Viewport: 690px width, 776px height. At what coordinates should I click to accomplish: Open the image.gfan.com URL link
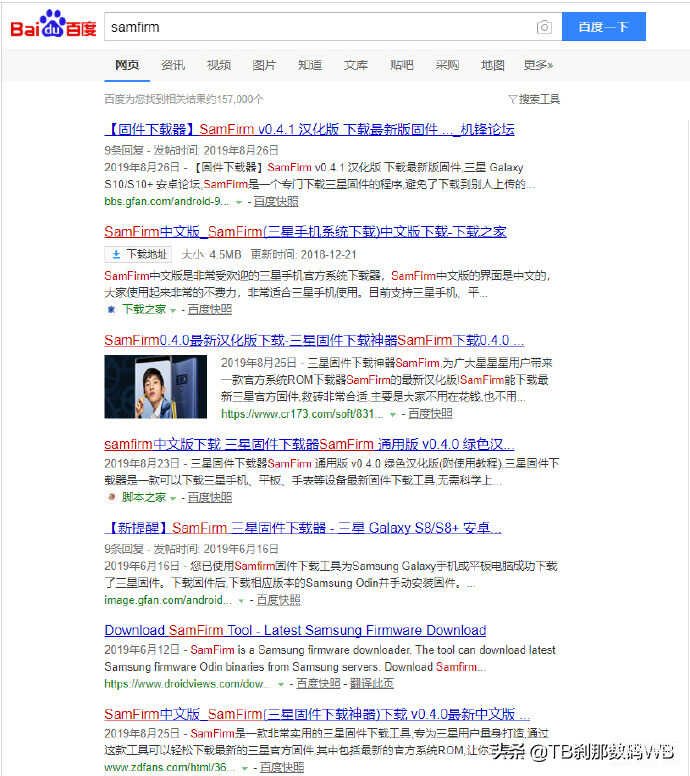coord(168,600)
